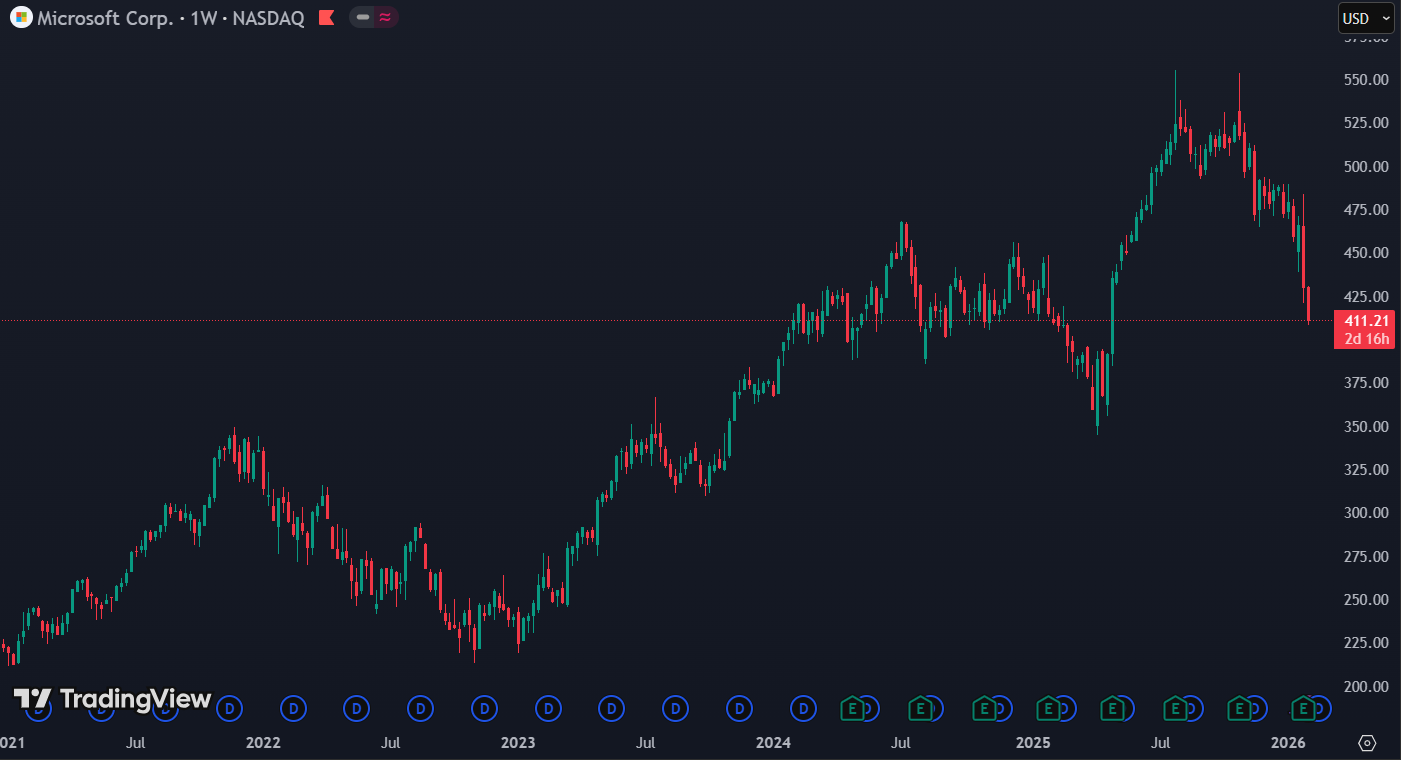The width and height of the screenshot is (1401, 760).
Task: Open the dividend marker for May 2023
Action: 612,709
